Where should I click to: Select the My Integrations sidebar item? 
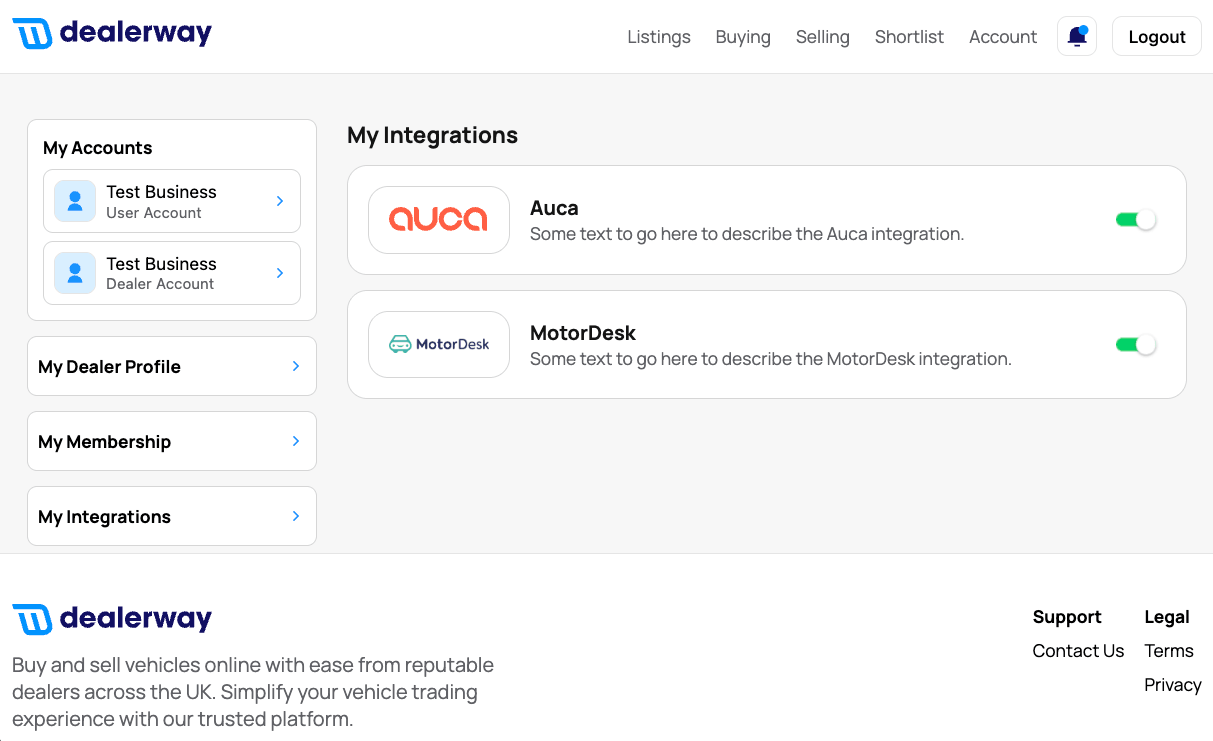click(172, 516)
